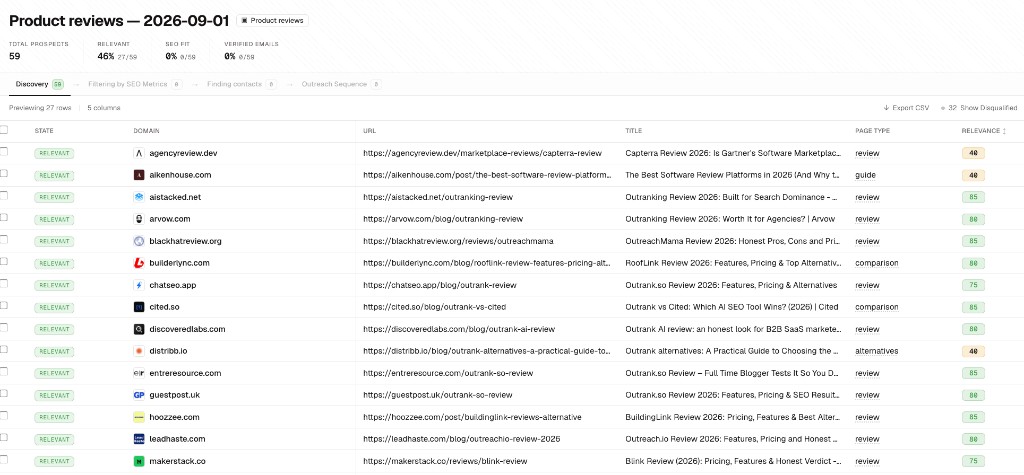Image resolution: width=1024 pixels, height=475 pixels.
Task: Click the entreresource.com favicon icon
Action: [138, 373]
